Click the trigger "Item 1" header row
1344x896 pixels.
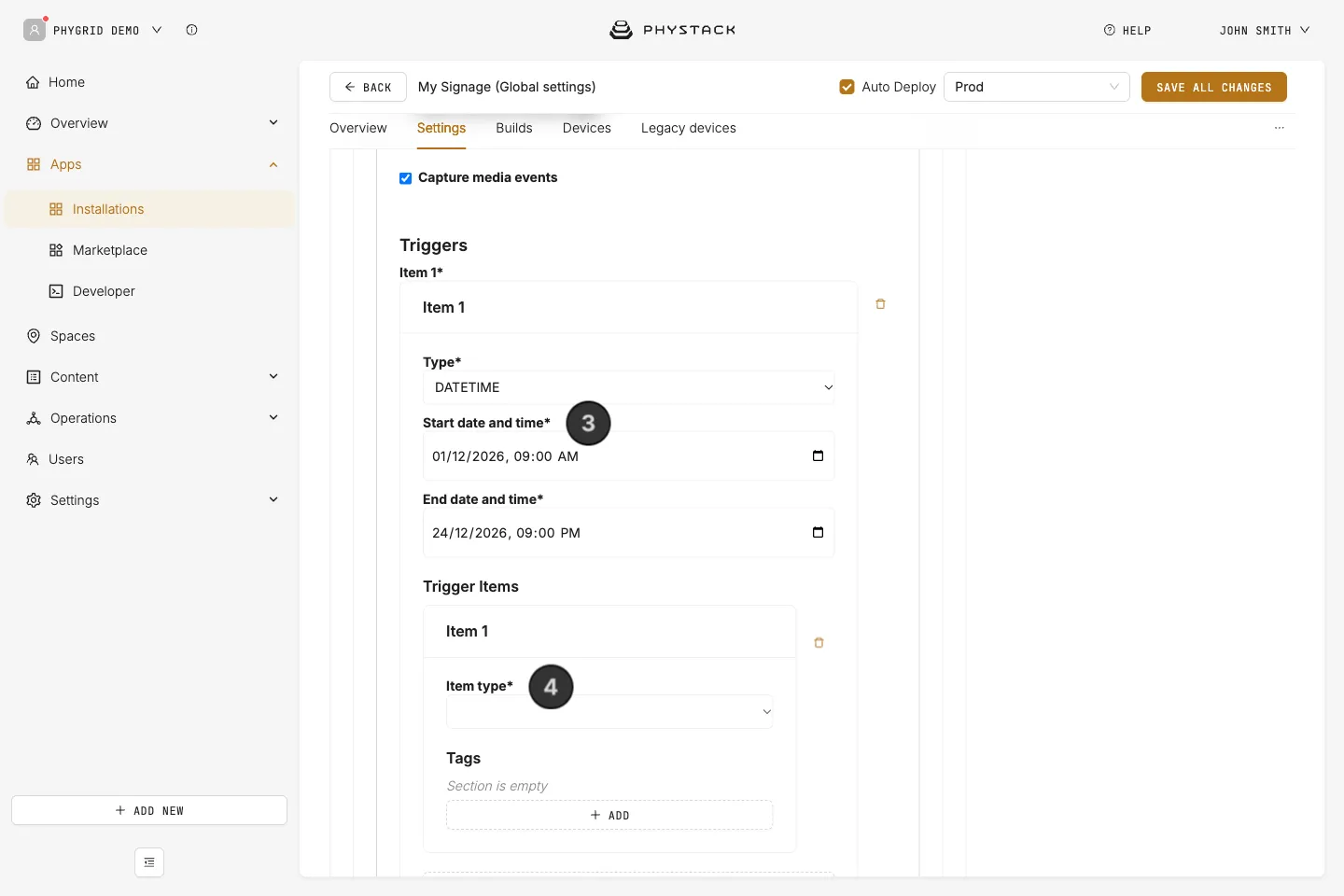pos(629,307)
